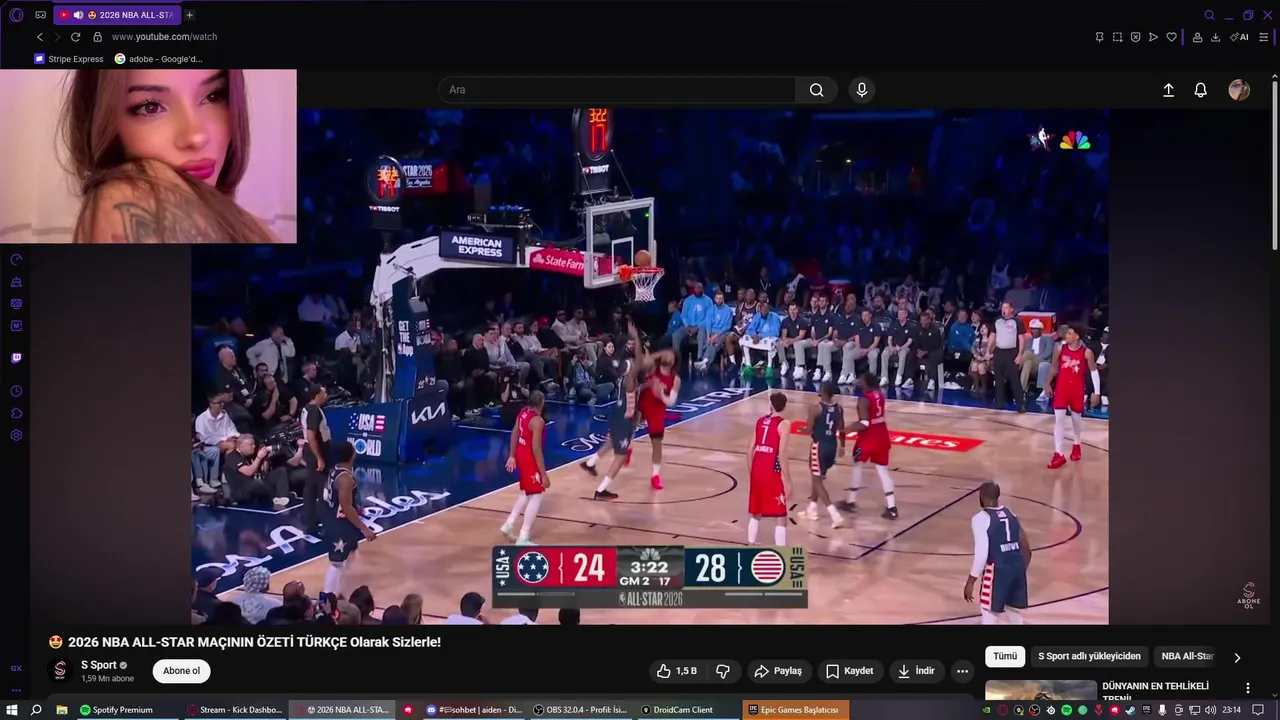Click the youtube.com/watch address bar
1280x720 pixels.
(164, 37)
